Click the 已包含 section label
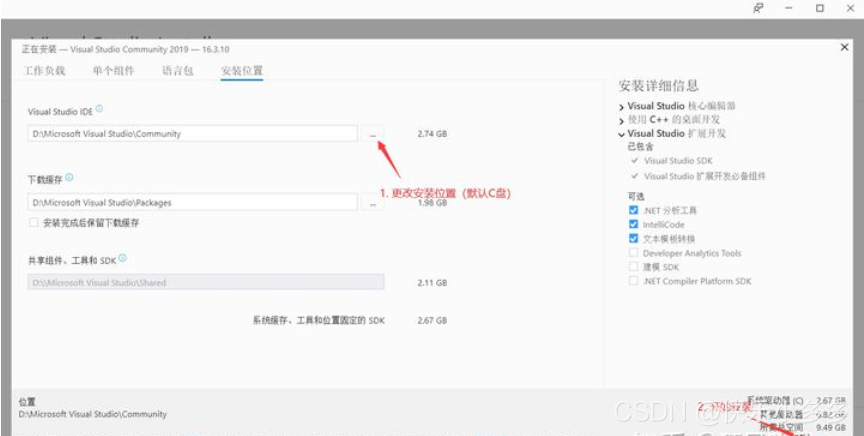Viewport: 864px width, 436px height. (x=640, y=147)
